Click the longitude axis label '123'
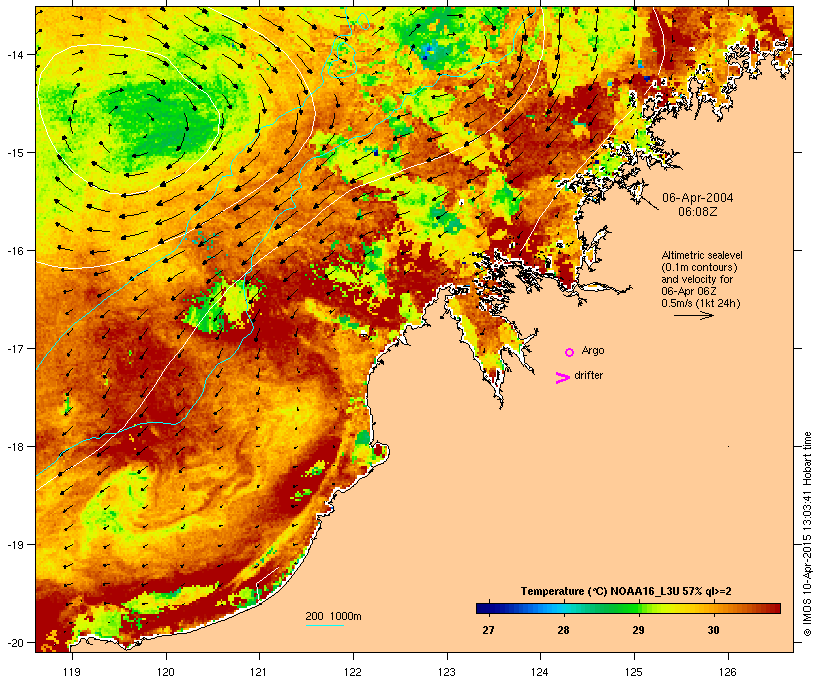The width and height of the screenshot is (820, 680). pyautogui.click(x=447, y=672)
